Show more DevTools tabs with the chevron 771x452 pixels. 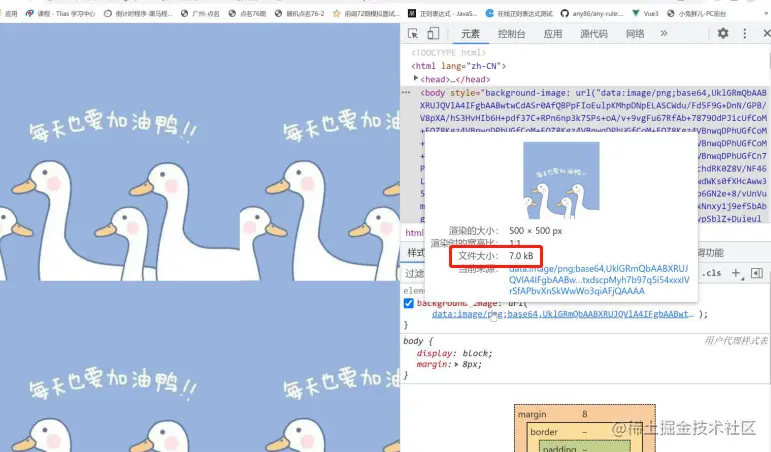point(664,33)
